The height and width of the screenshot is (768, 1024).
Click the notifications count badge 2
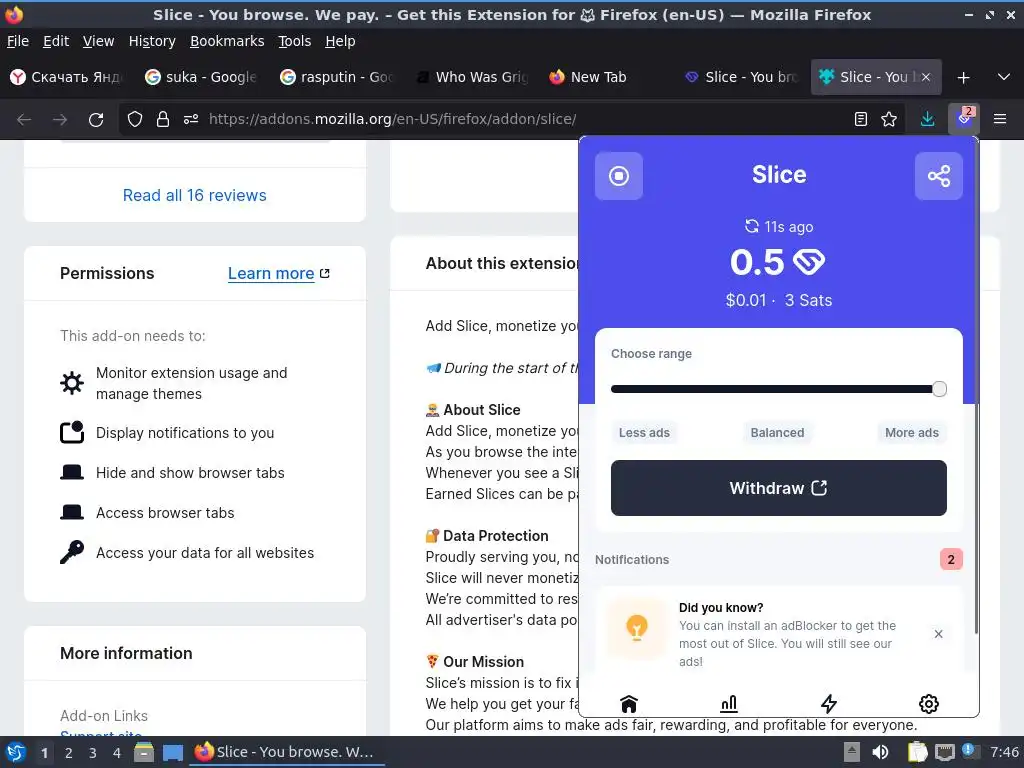pos(951,559)
